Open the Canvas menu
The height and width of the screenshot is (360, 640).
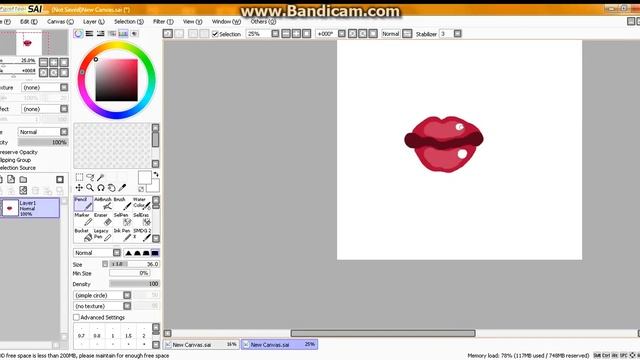(60, 21)
